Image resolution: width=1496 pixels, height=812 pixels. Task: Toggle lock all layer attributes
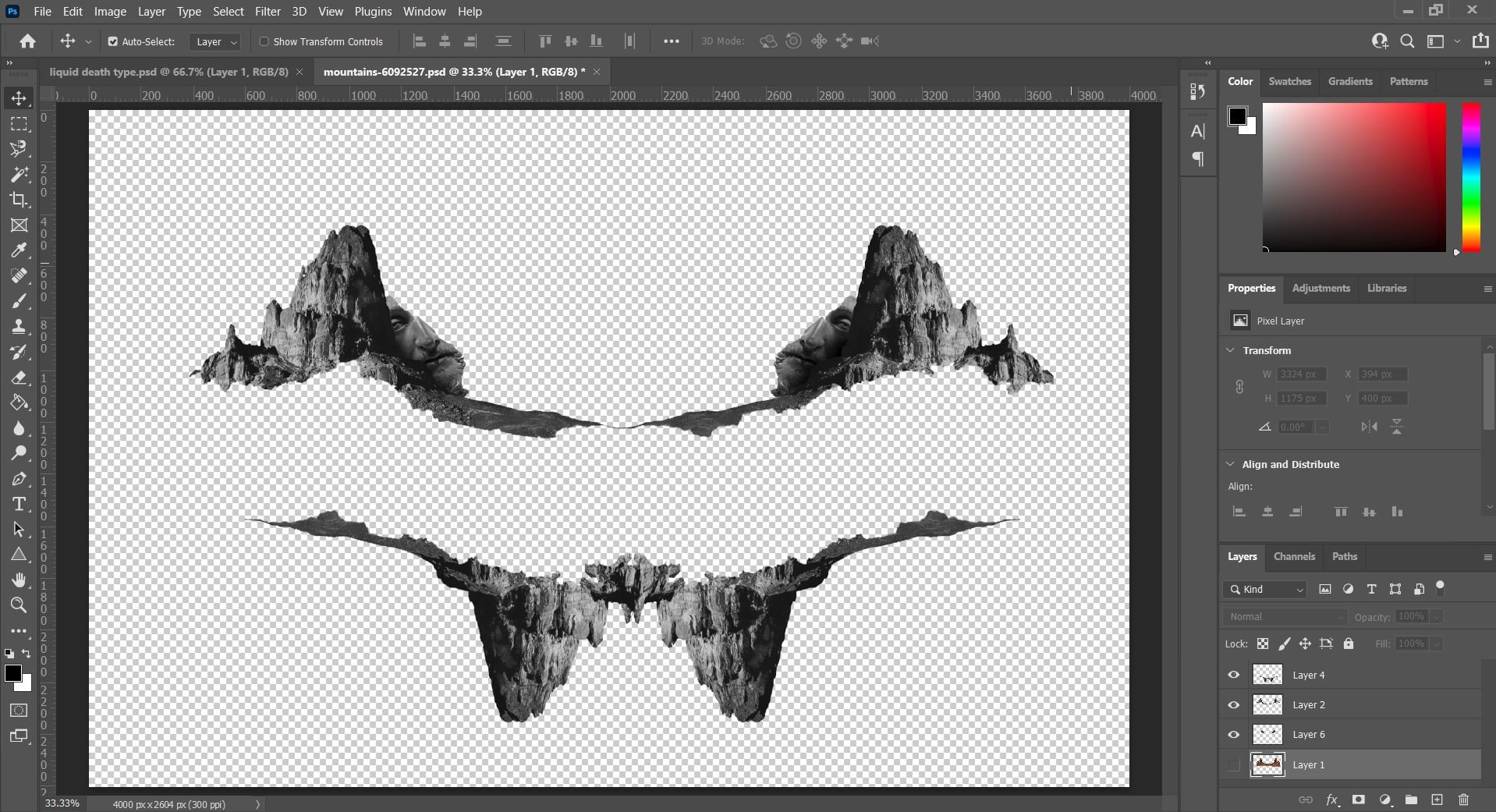coord(1349,644)
